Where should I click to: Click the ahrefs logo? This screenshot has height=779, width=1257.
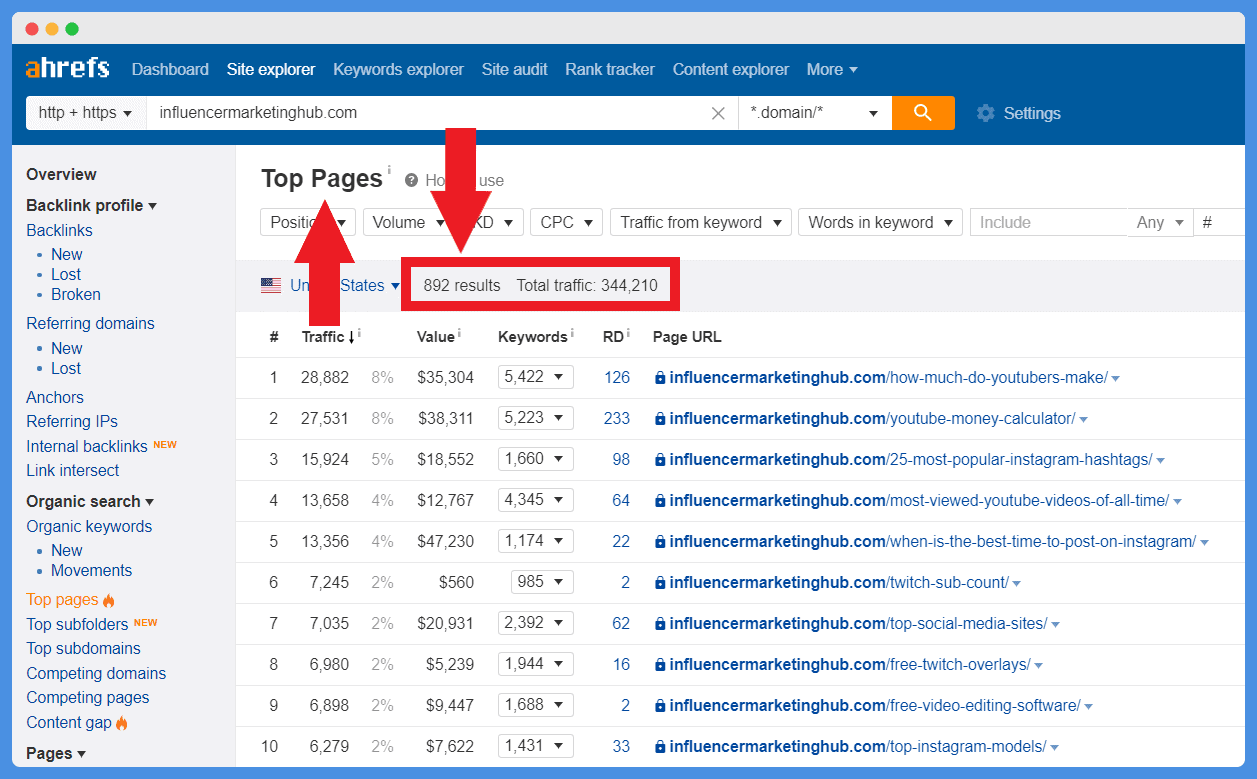[67, 69]
